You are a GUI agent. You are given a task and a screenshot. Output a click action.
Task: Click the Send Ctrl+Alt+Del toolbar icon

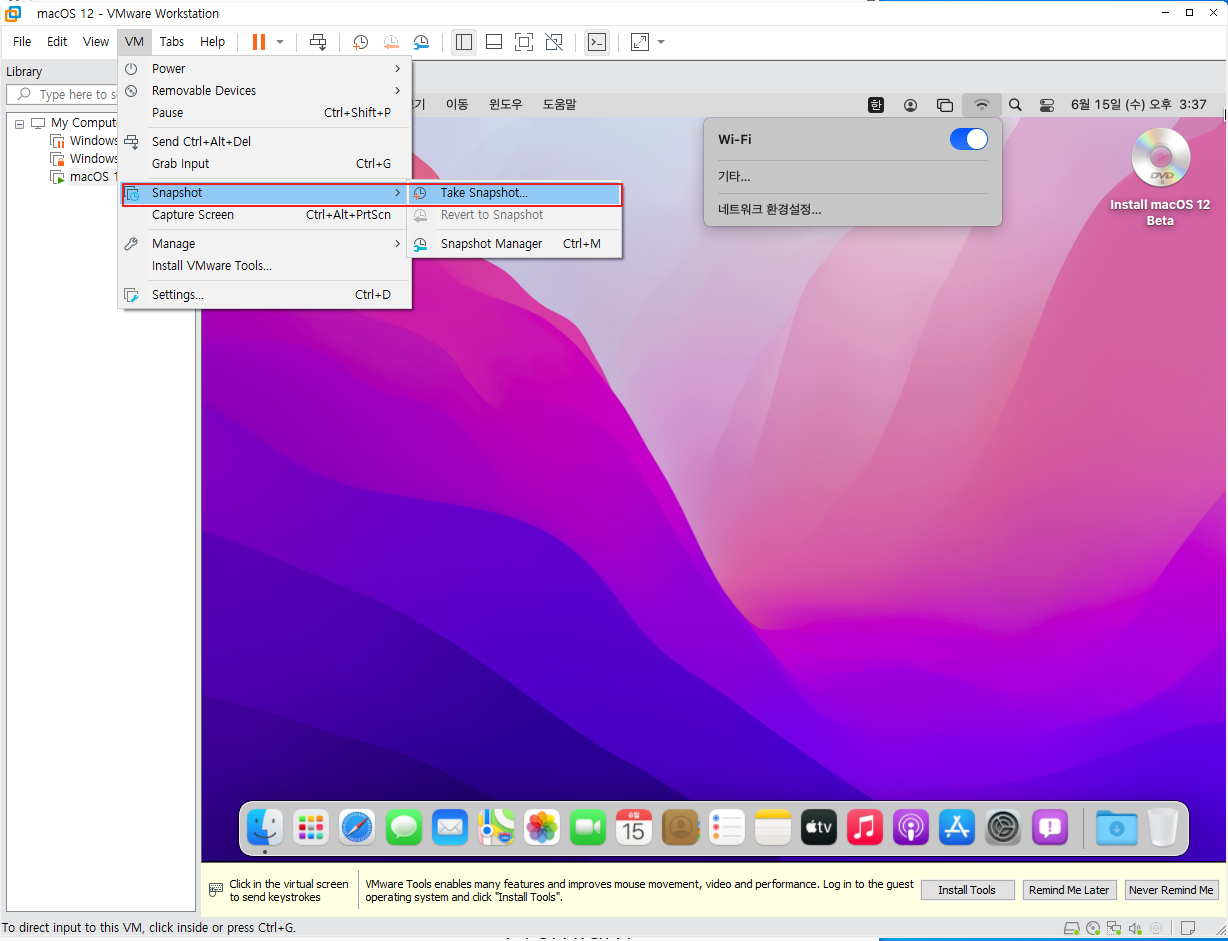click(x=318, y=42)
